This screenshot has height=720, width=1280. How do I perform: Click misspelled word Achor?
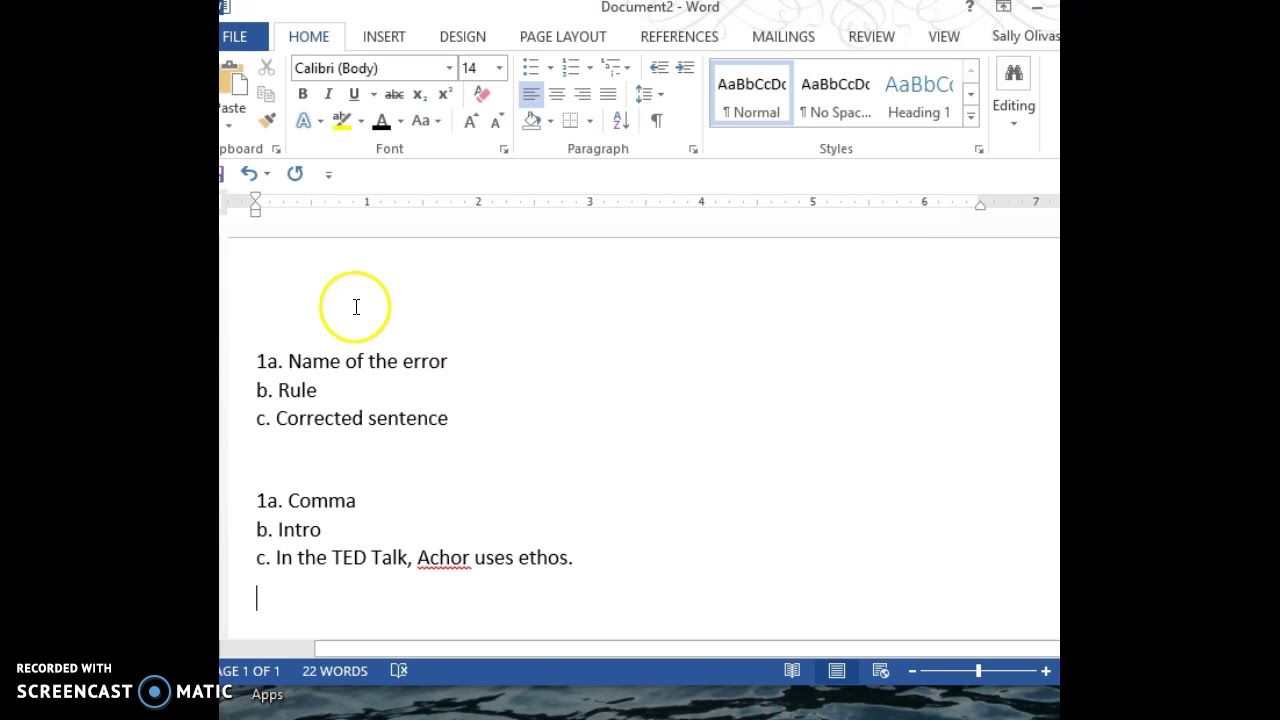point(443,557)
